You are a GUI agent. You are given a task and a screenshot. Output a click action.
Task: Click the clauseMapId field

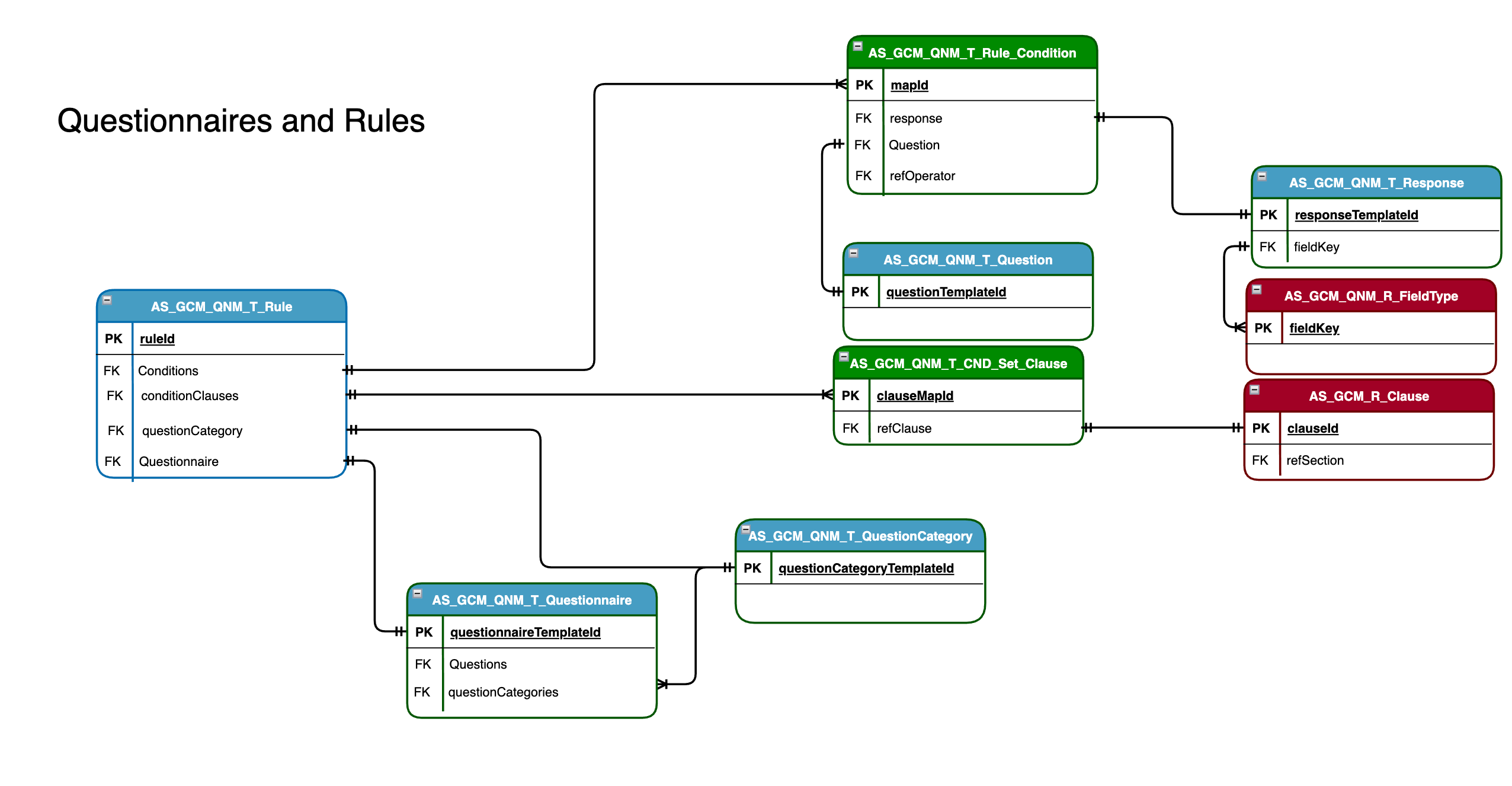coord(915,396)
